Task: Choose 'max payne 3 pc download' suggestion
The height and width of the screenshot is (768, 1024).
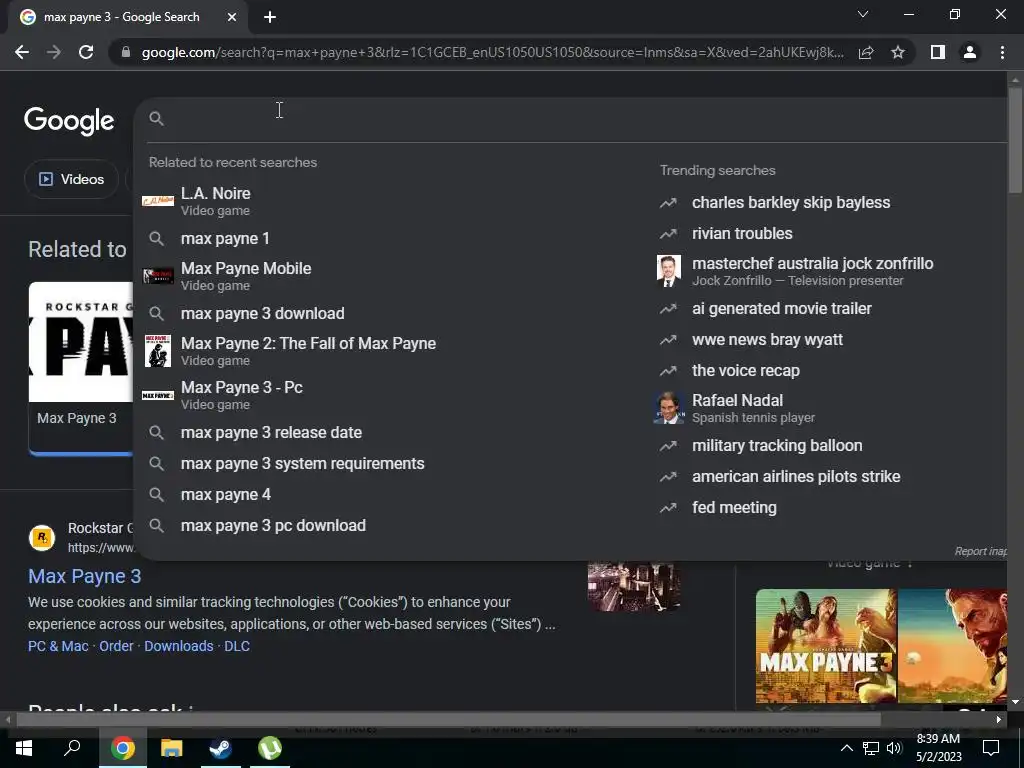Action: [392, 526]
